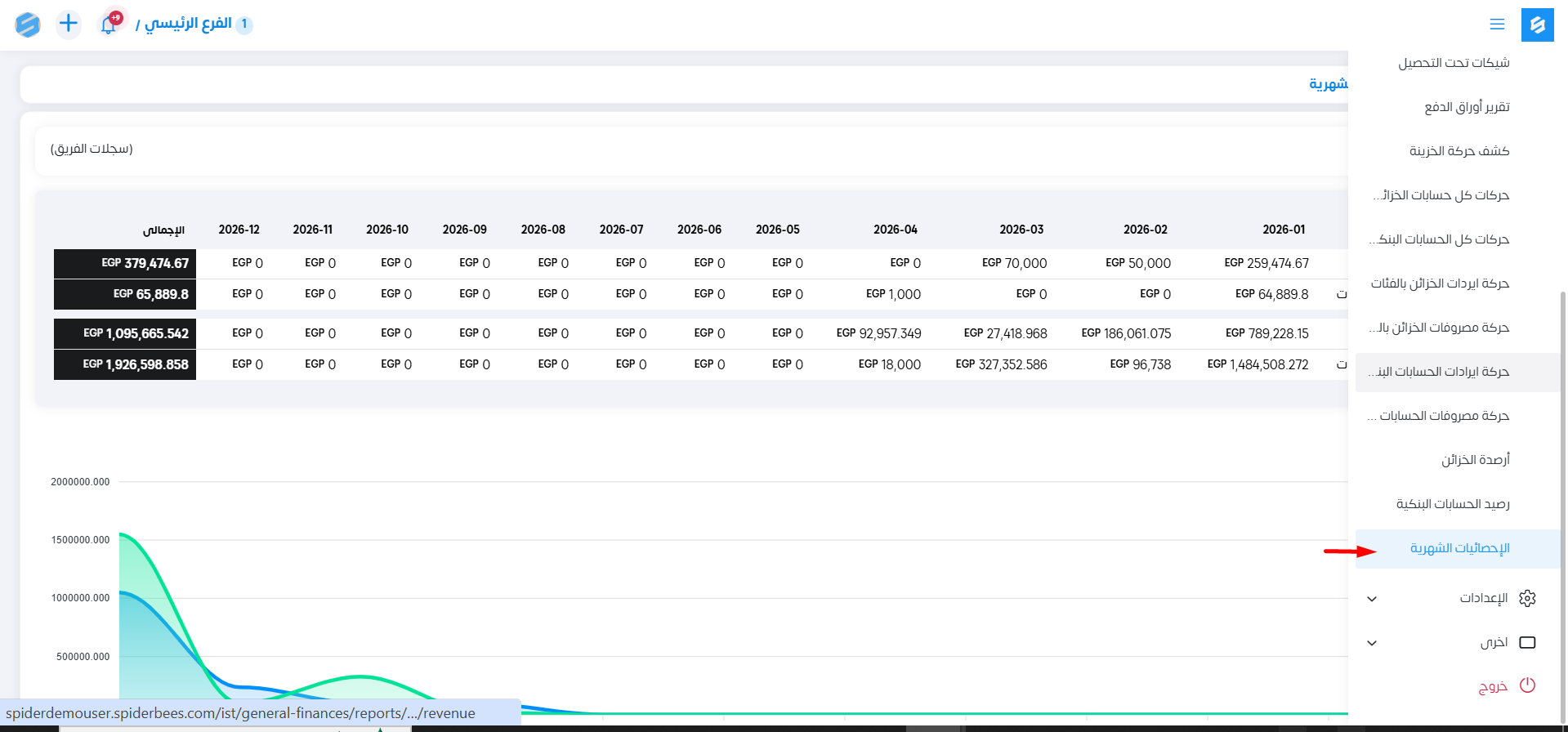Open أرصدة الخزائن sidebar item

1475,460
